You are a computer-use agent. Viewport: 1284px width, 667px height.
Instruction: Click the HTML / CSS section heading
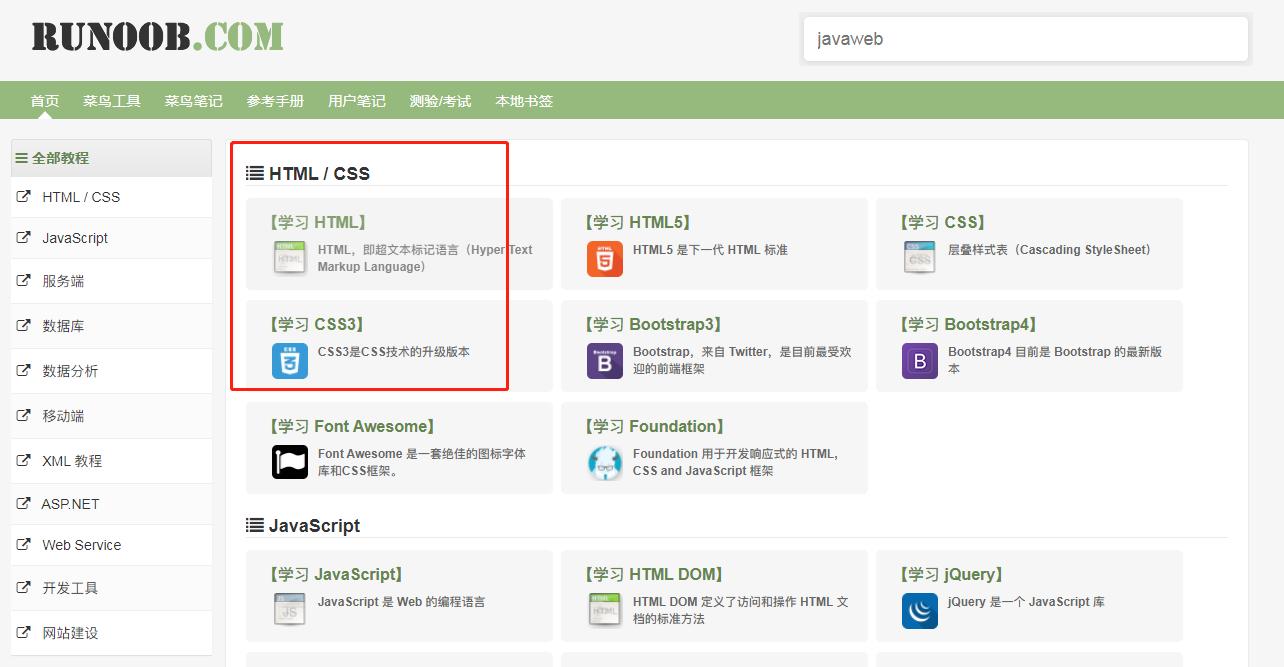319,174
